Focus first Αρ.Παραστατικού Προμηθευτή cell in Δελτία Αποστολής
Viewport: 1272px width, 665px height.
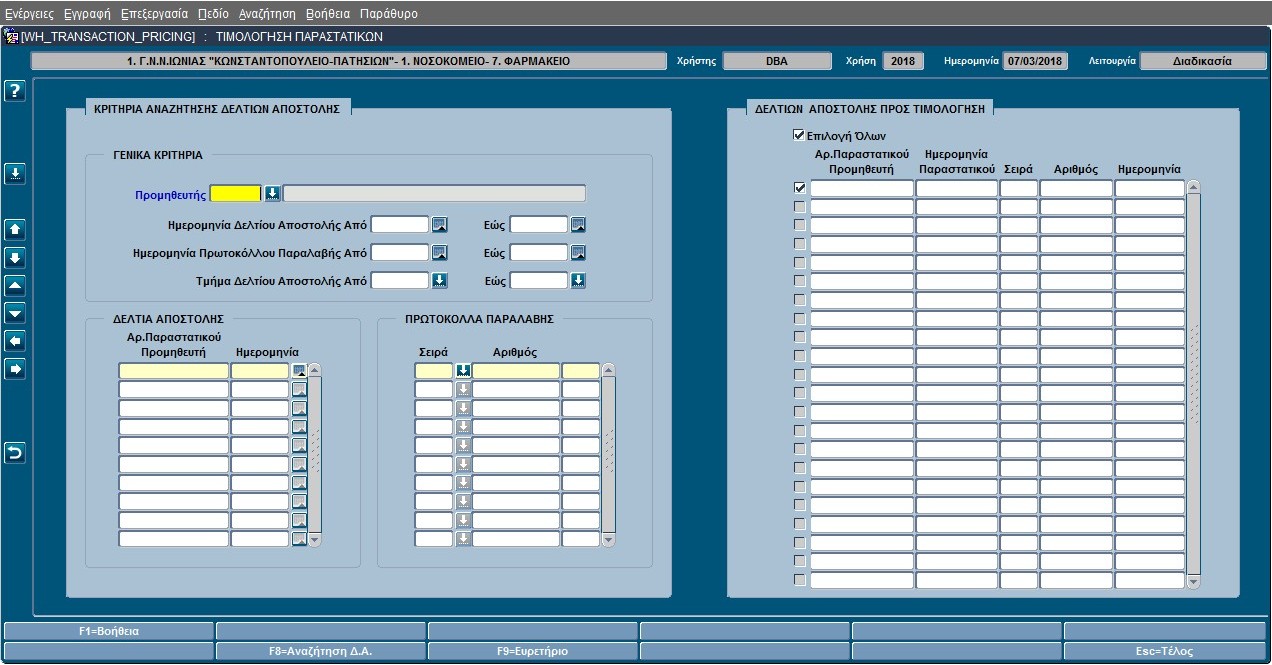pyautogui.click(x=174, y=371)
